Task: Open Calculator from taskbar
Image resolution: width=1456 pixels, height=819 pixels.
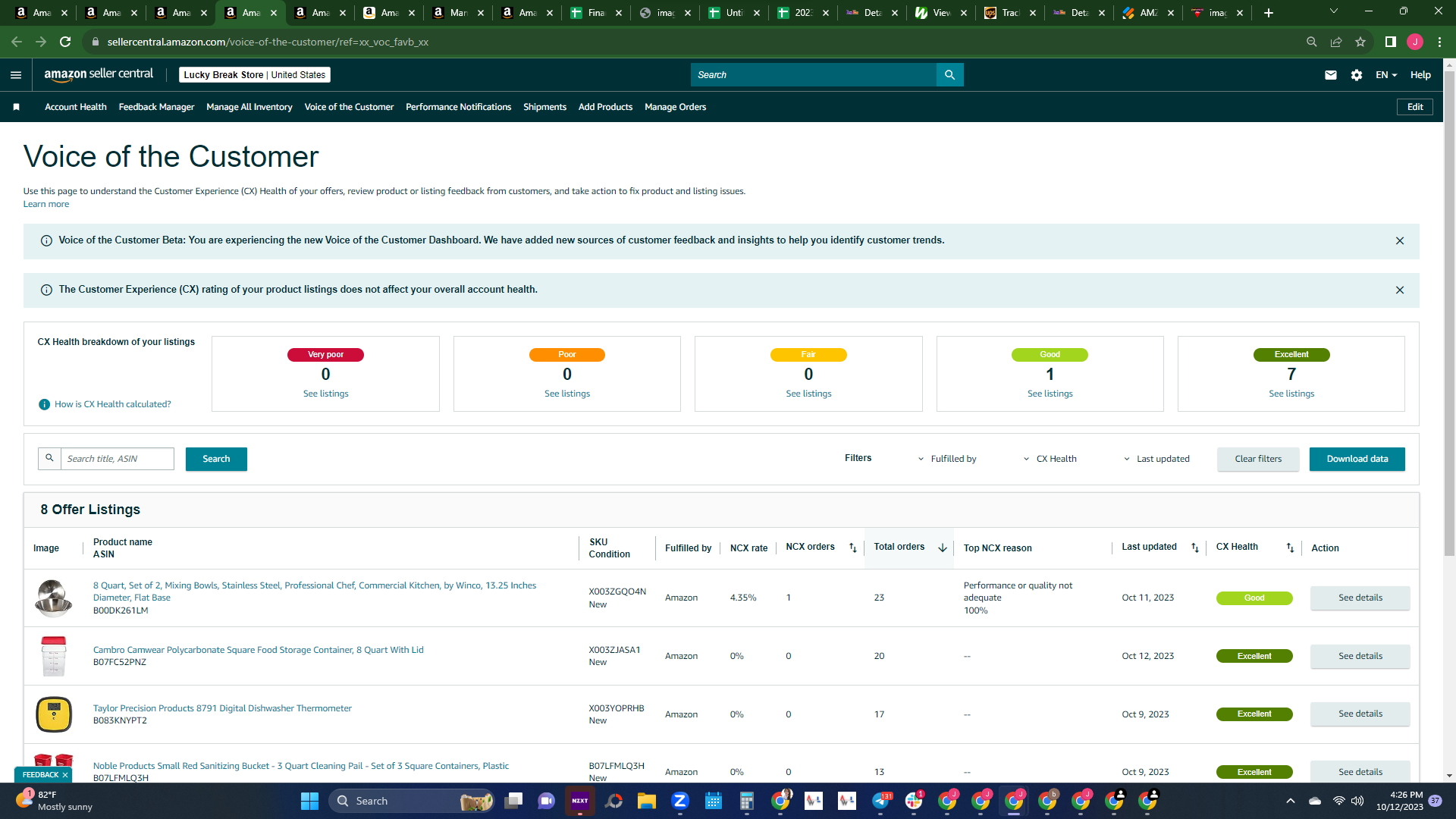Action: pos(746,801)
